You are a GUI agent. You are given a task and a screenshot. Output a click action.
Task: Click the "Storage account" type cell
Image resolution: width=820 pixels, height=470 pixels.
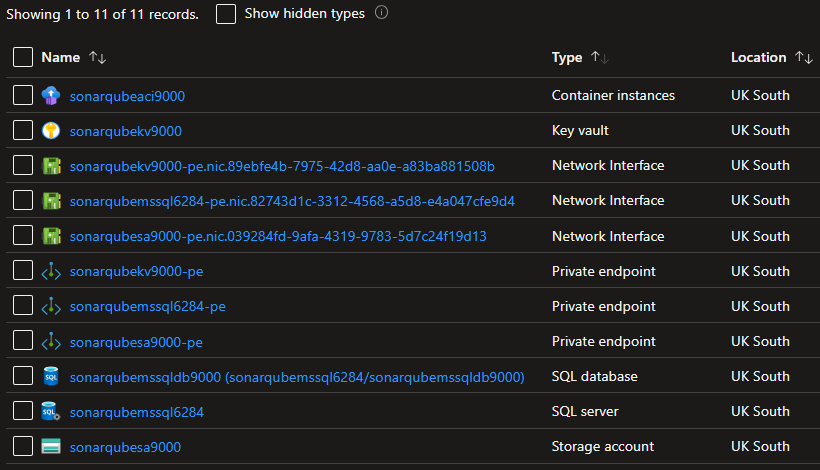coord(602,446)
